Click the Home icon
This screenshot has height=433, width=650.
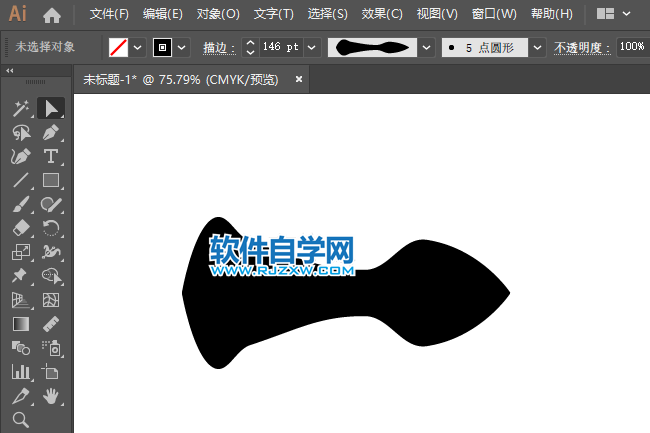click(x=52, y=15)
